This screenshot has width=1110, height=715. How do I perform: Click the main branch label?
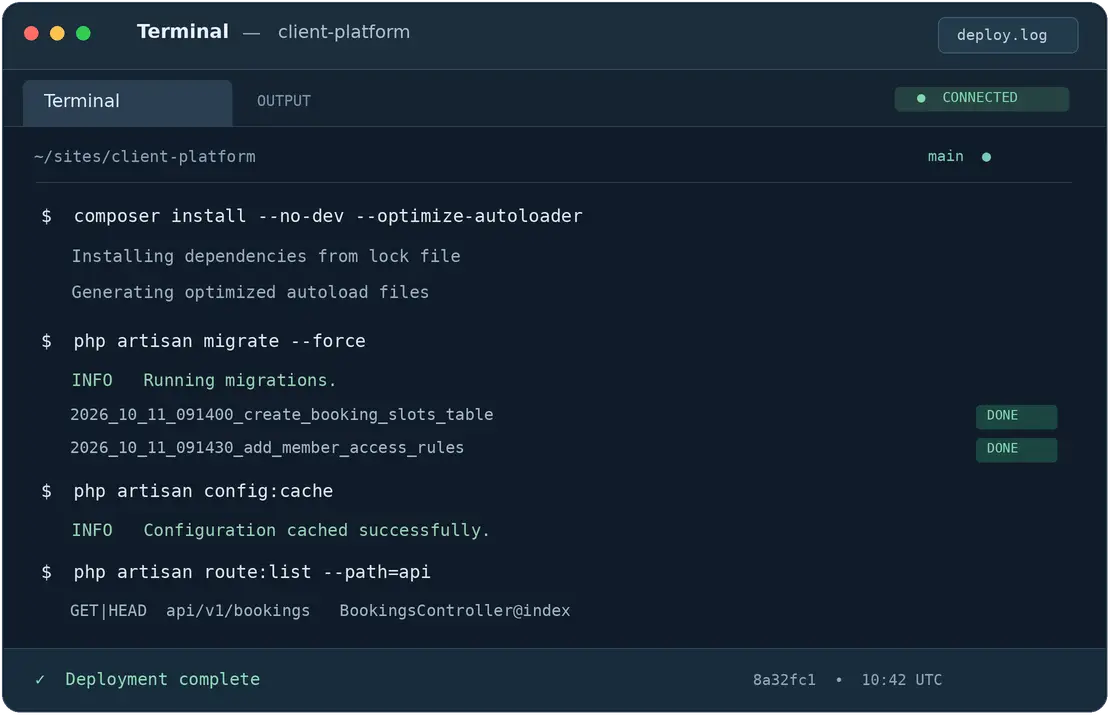pyautogui.click(x=945, y=156)
